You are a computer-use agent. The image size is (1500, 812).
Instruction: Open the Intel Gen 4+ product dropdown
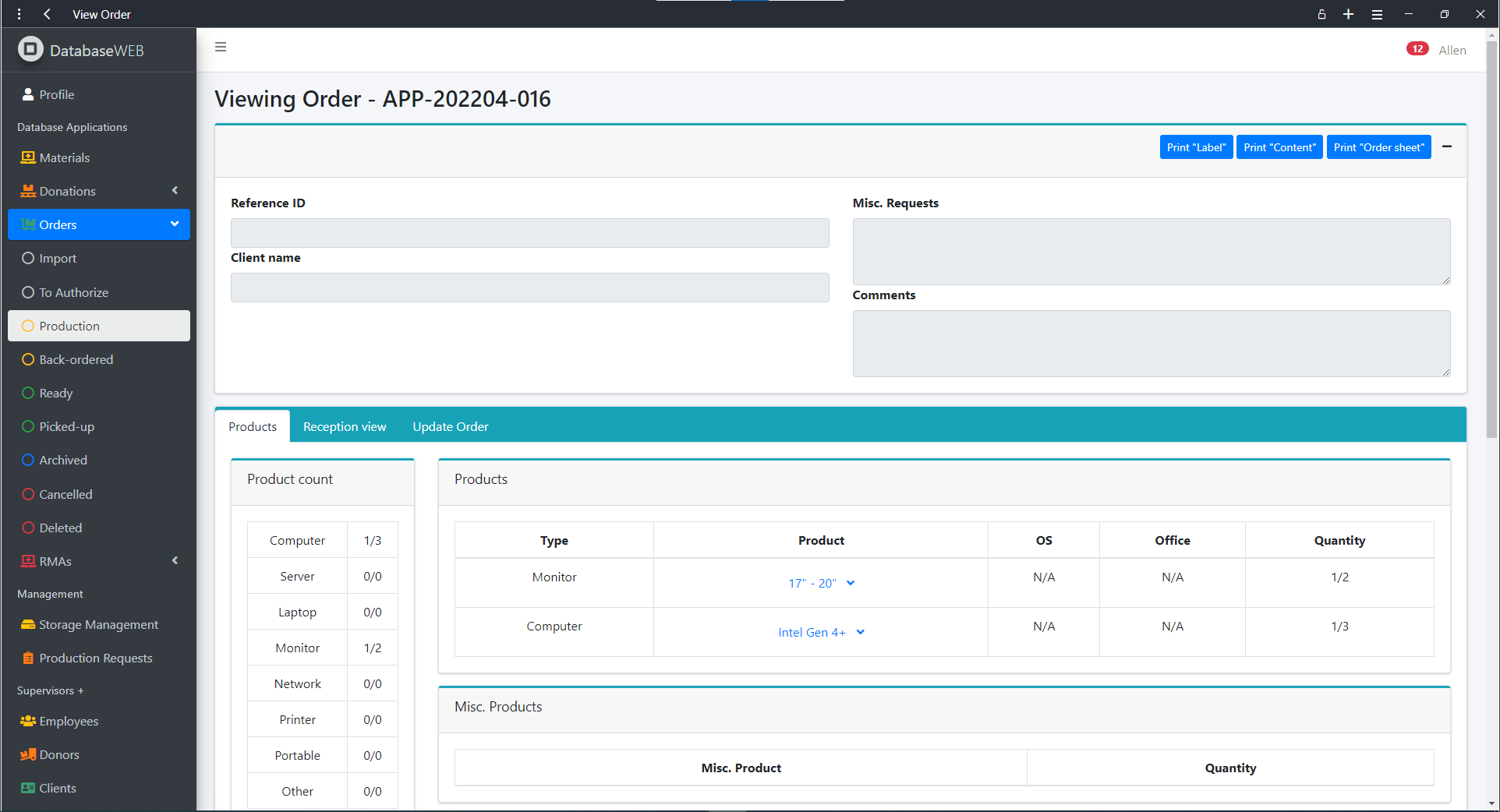pos(821,632)
